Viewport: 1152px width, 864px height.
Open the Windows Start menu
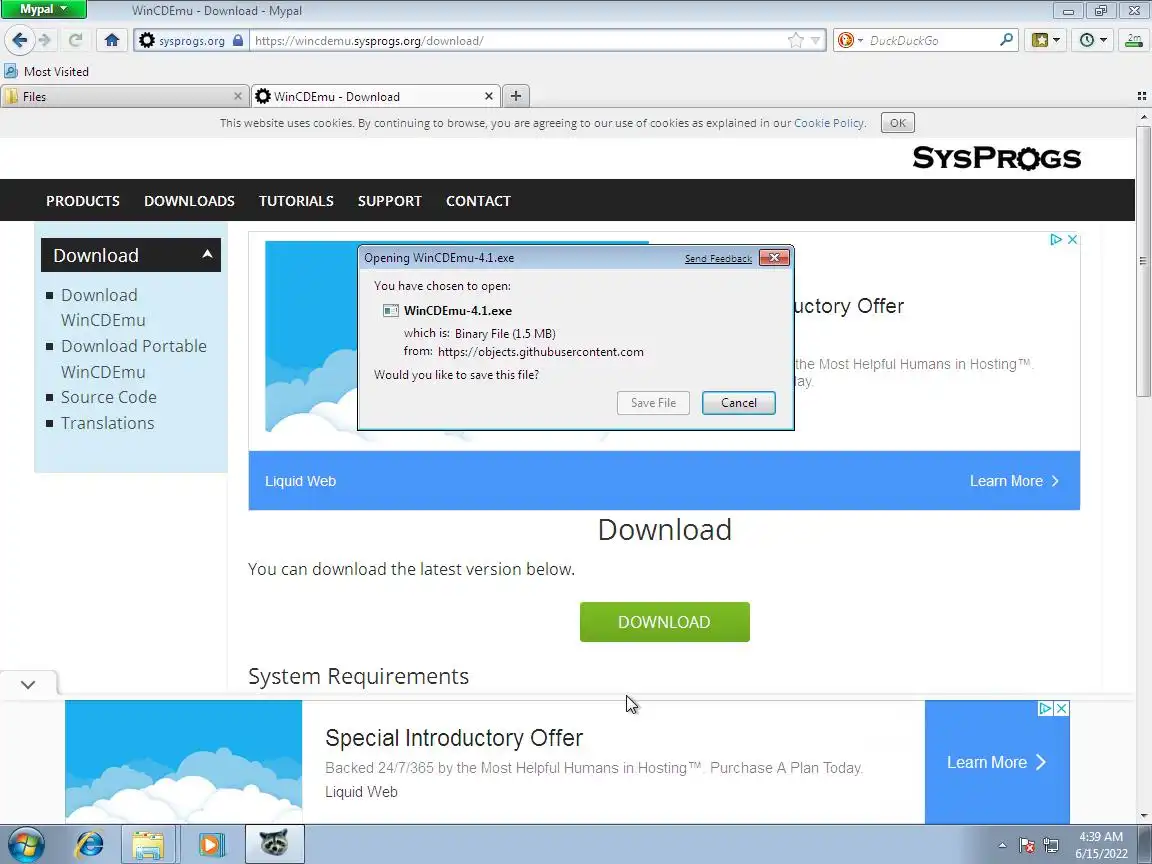24,844
